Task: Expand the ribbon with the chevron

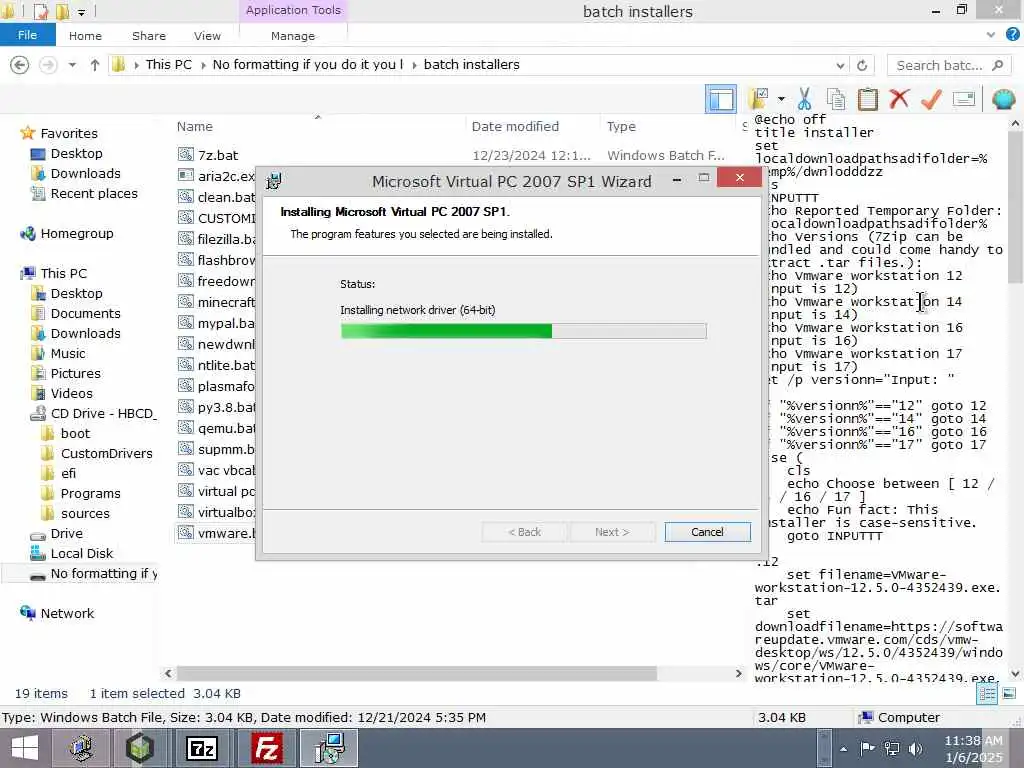Action: pyautogui.click(x=990, y=35)
